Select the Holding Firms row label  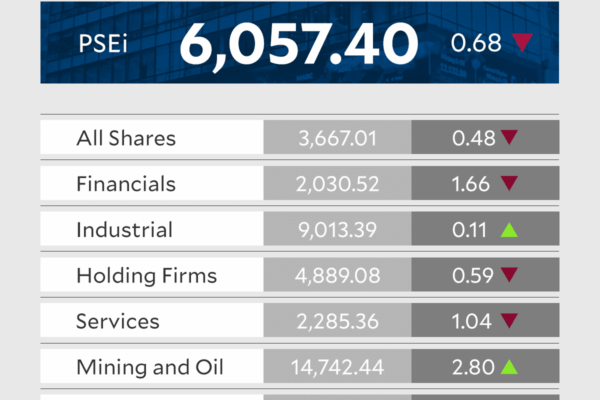[146, 276]
